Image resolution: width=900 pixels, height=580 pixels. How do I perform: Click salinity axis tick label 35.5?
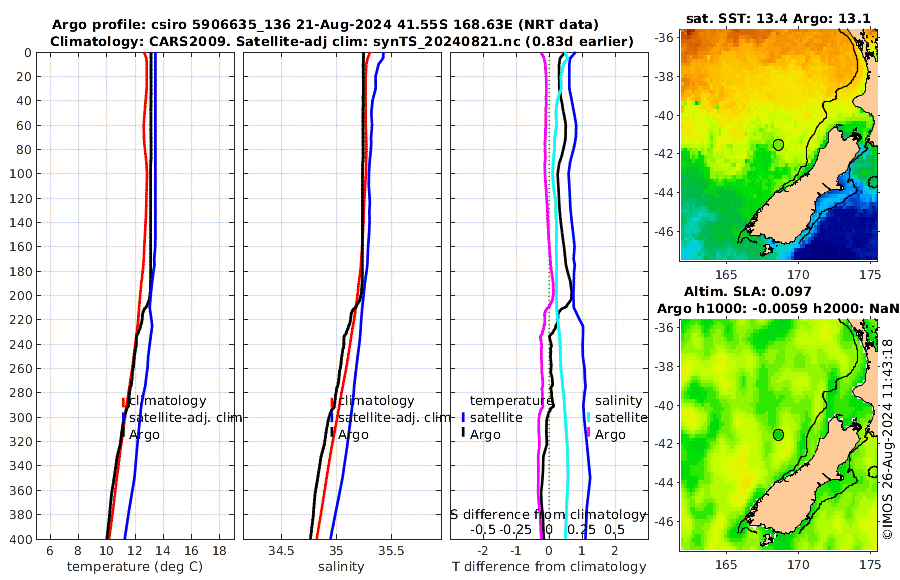(391, 551)
